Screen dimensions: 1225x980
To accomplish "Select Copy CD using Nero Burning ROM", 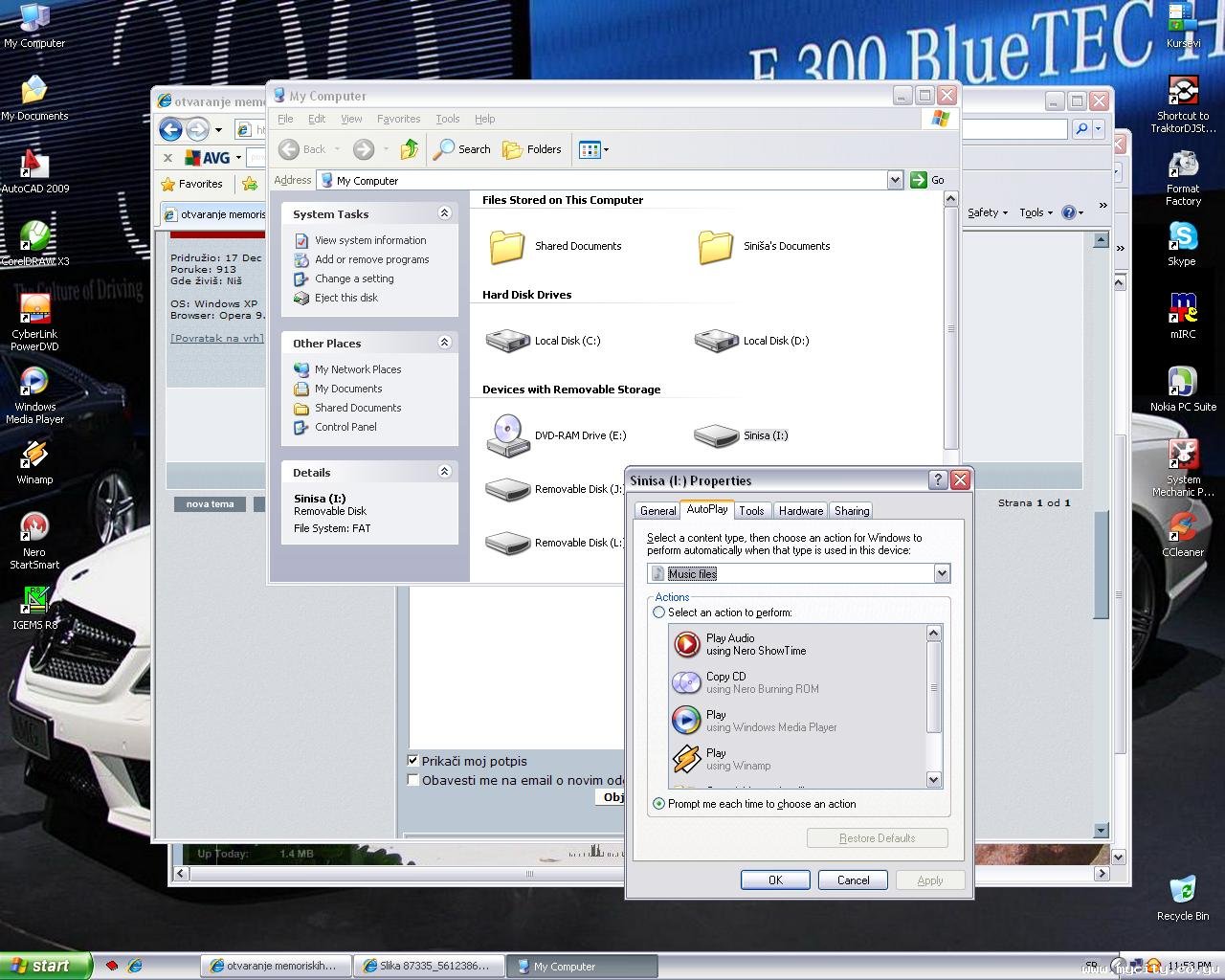I will [x=798, y=682].
